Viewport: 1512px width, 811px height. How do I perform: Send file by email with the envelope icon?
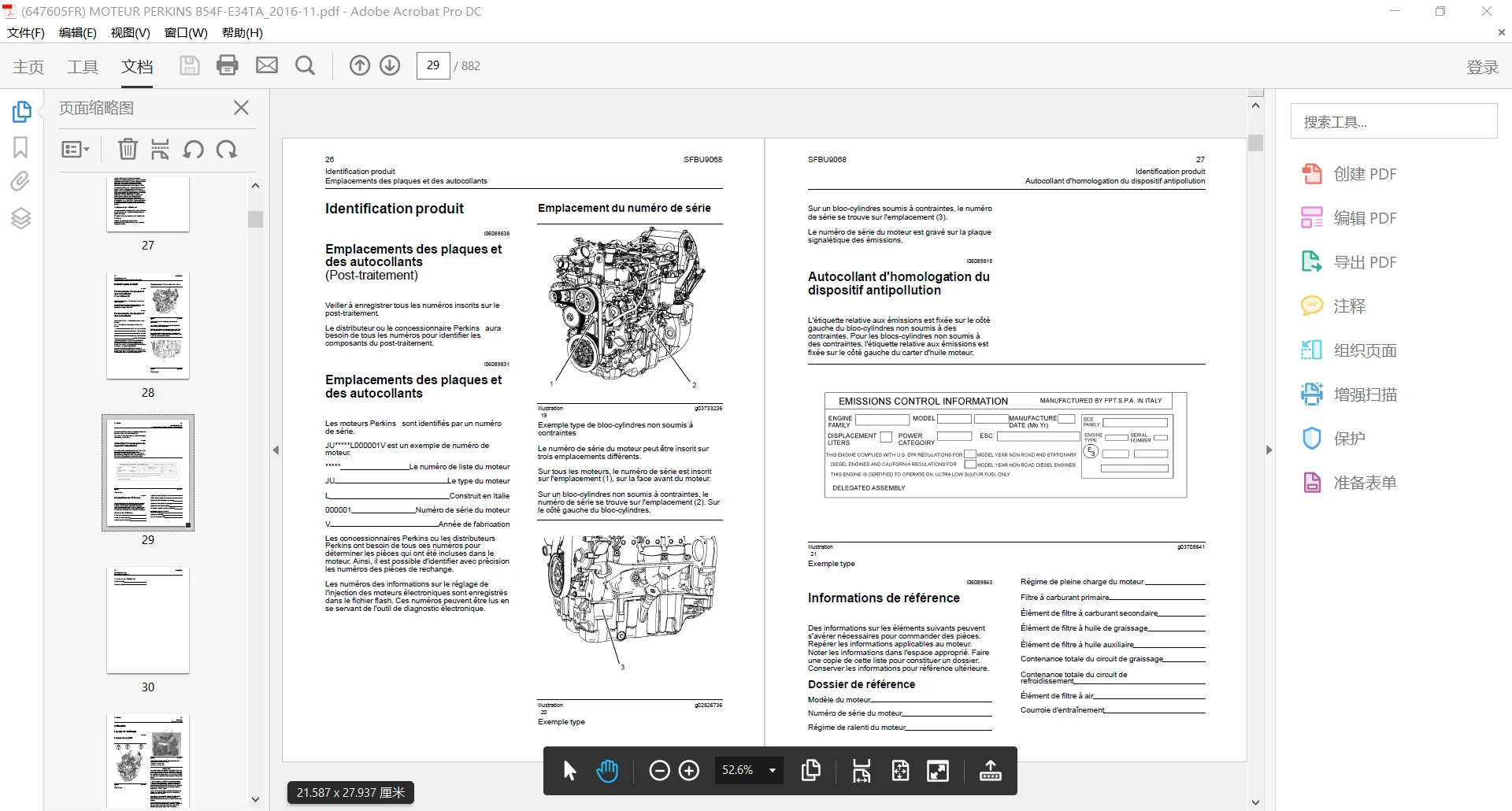coord(267,65)
